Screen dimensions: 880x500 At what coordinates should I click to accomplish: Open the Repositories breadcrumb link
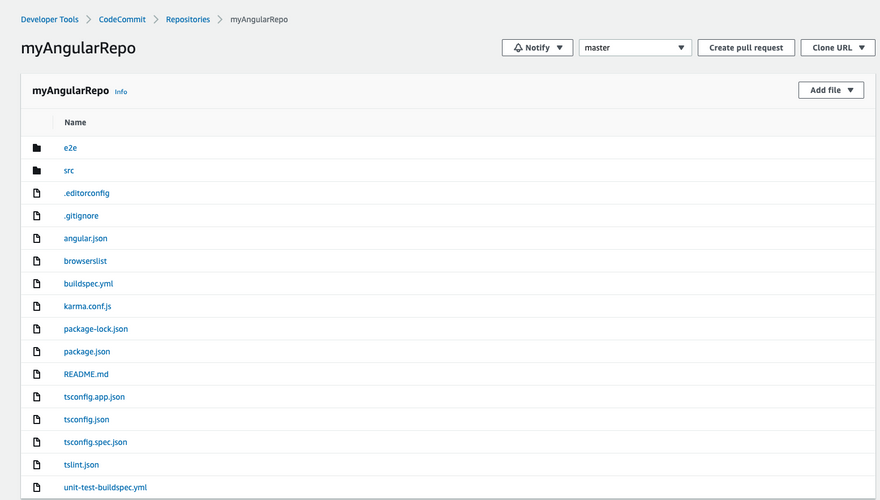[x=188, y=19]
